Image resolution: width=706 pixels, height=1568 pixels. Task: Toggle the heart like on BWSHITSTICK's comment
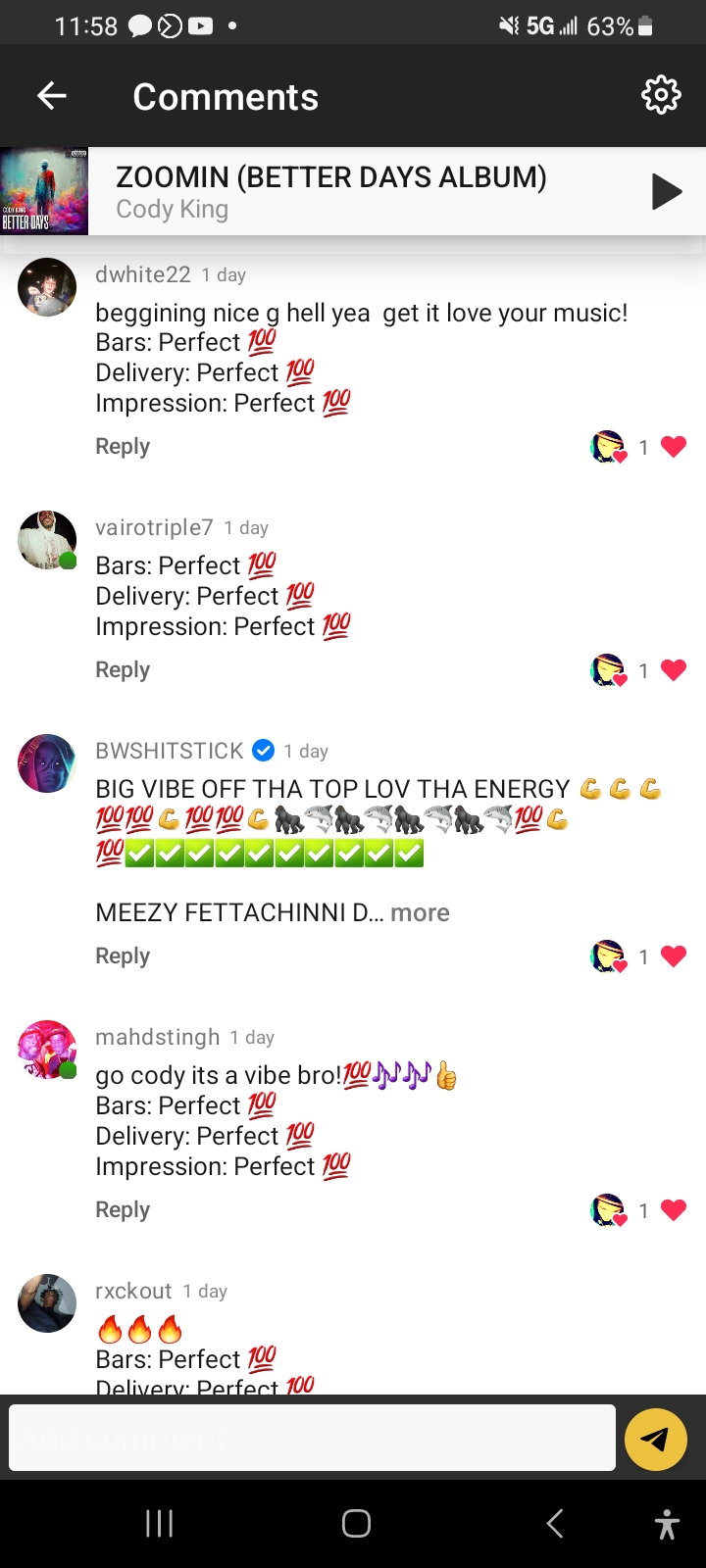click(674, 956)
